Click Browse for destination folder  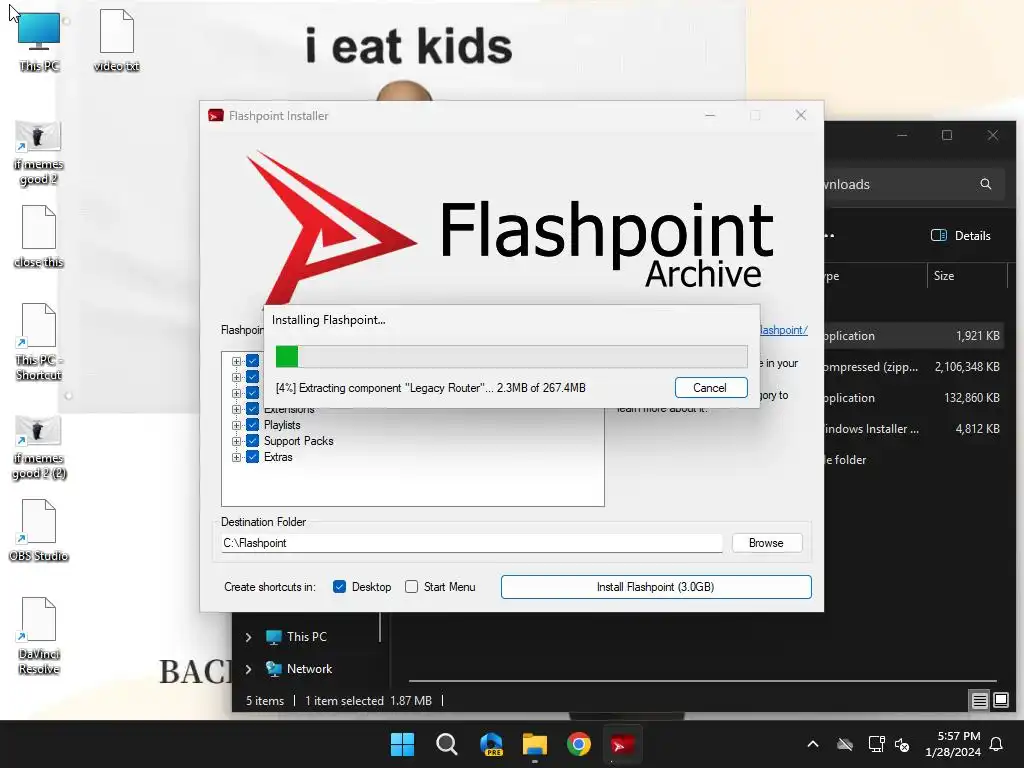[x=767, y=543]
